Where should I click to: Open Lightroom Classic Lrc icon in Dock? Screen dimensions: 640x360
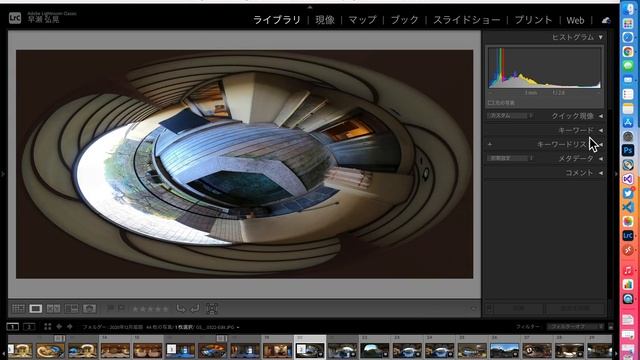pyautogui.click(x=628, y=236)
